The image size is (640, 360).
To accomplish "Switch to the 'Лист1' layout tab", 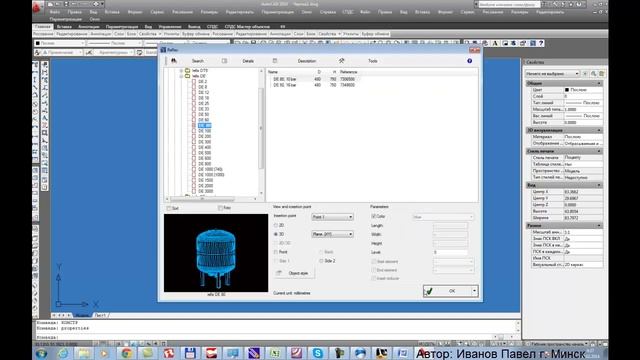I will (x=100, y=315).
